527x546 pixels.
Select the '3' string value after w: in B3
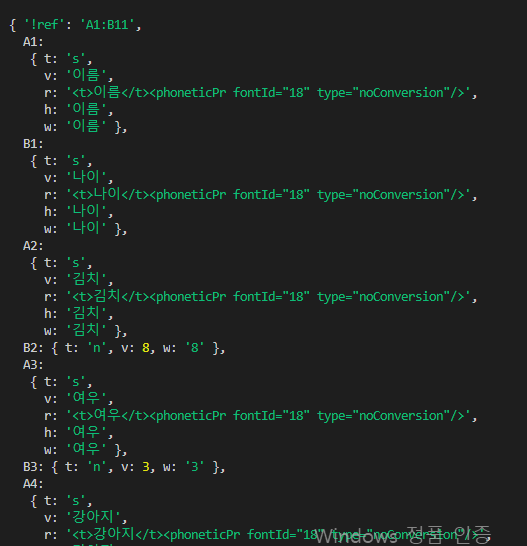click(x=195, y=466)
